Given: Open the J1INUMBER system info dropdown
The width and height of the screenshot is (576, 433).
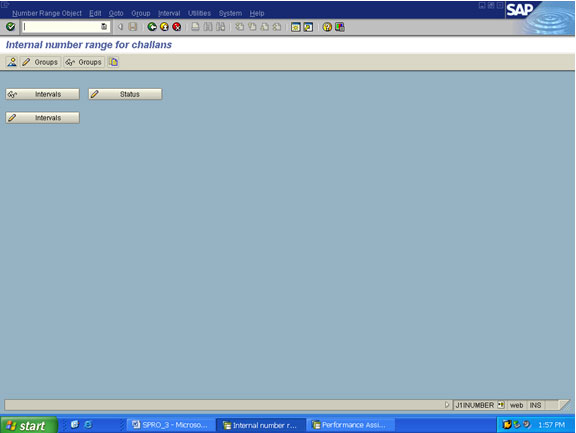Looking at the screenshot, I should pyautogui.click(x=501, y=405).
